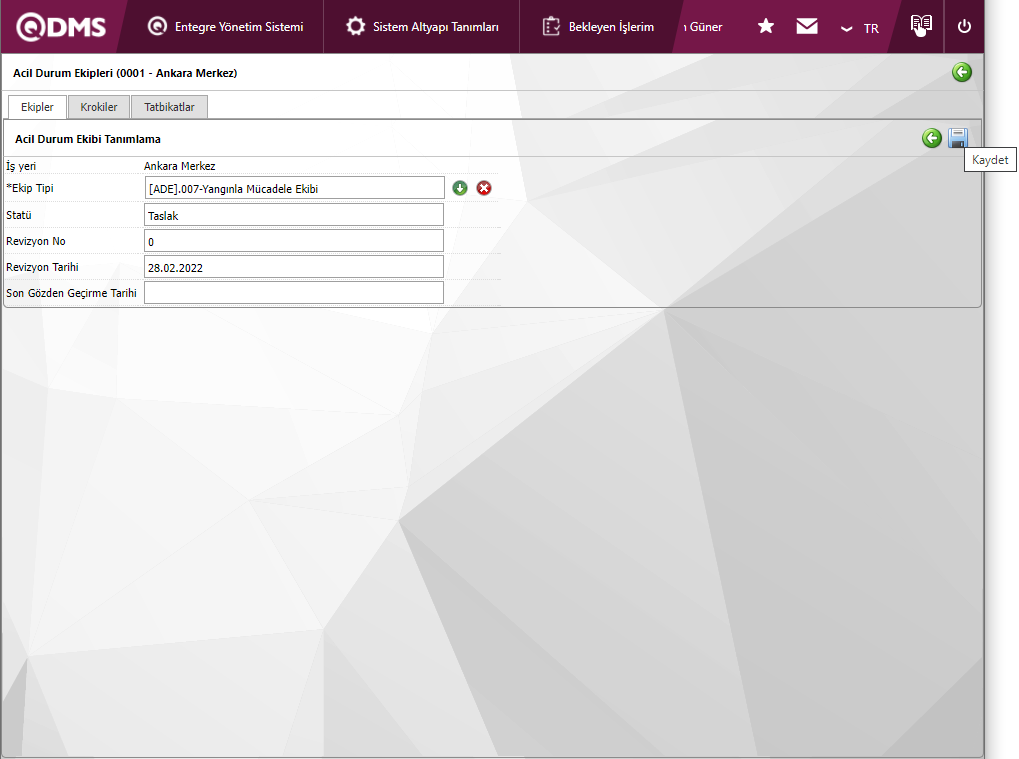Image resolution: width=1019 pixels, height=759 pixels.
Task: Log out using the power icon
Action: click(x=964, y=27)
